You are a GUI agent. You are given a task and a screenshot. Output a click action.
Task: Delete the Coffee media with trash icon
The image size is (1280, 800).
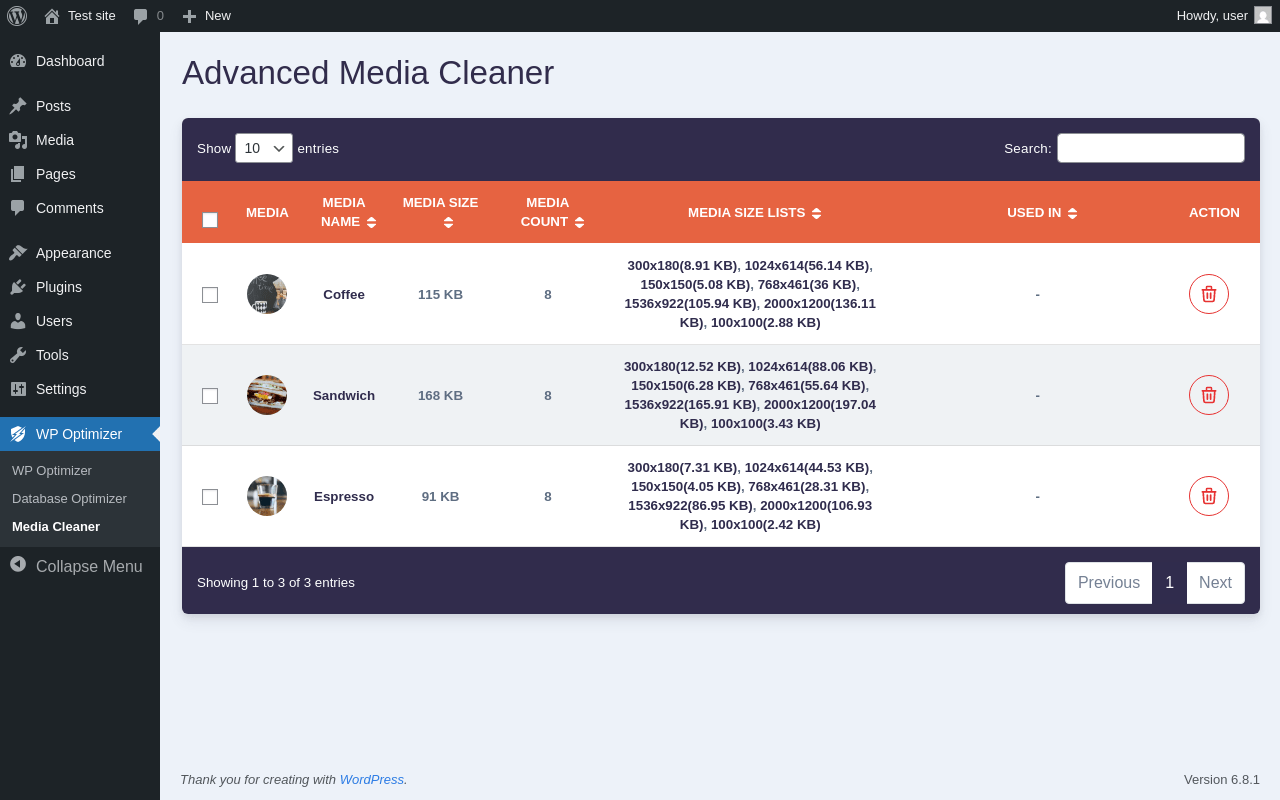pyautogui.click(x=1208, y=294)
